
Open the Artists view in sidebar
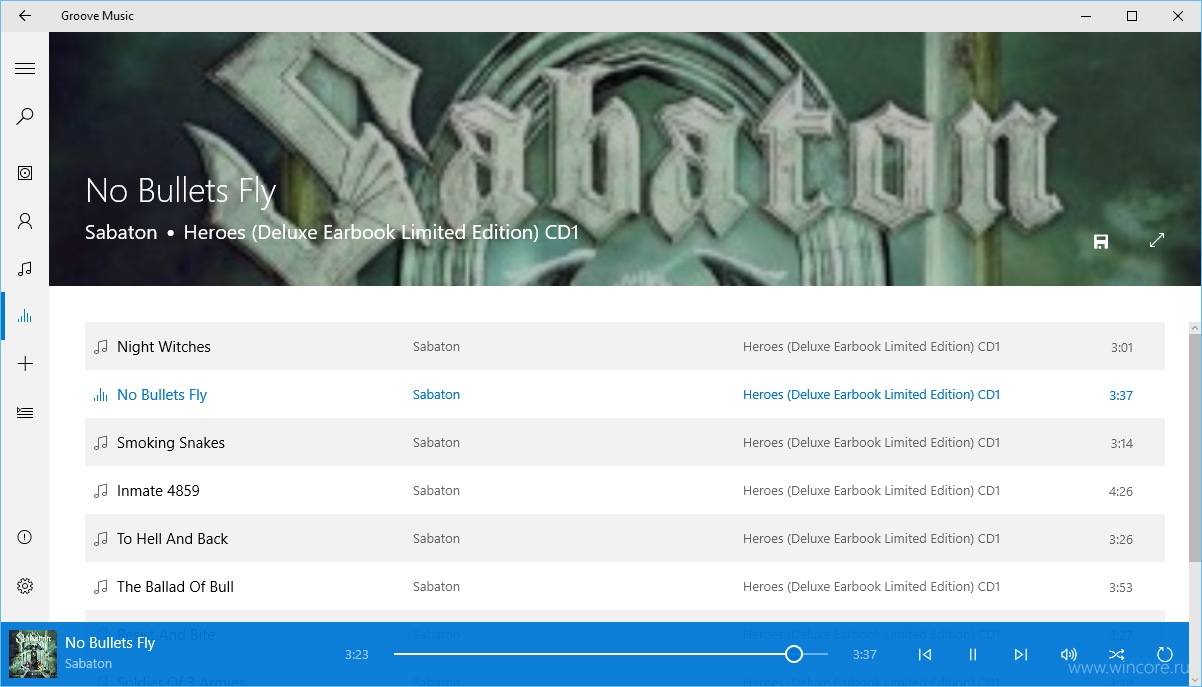25,221
